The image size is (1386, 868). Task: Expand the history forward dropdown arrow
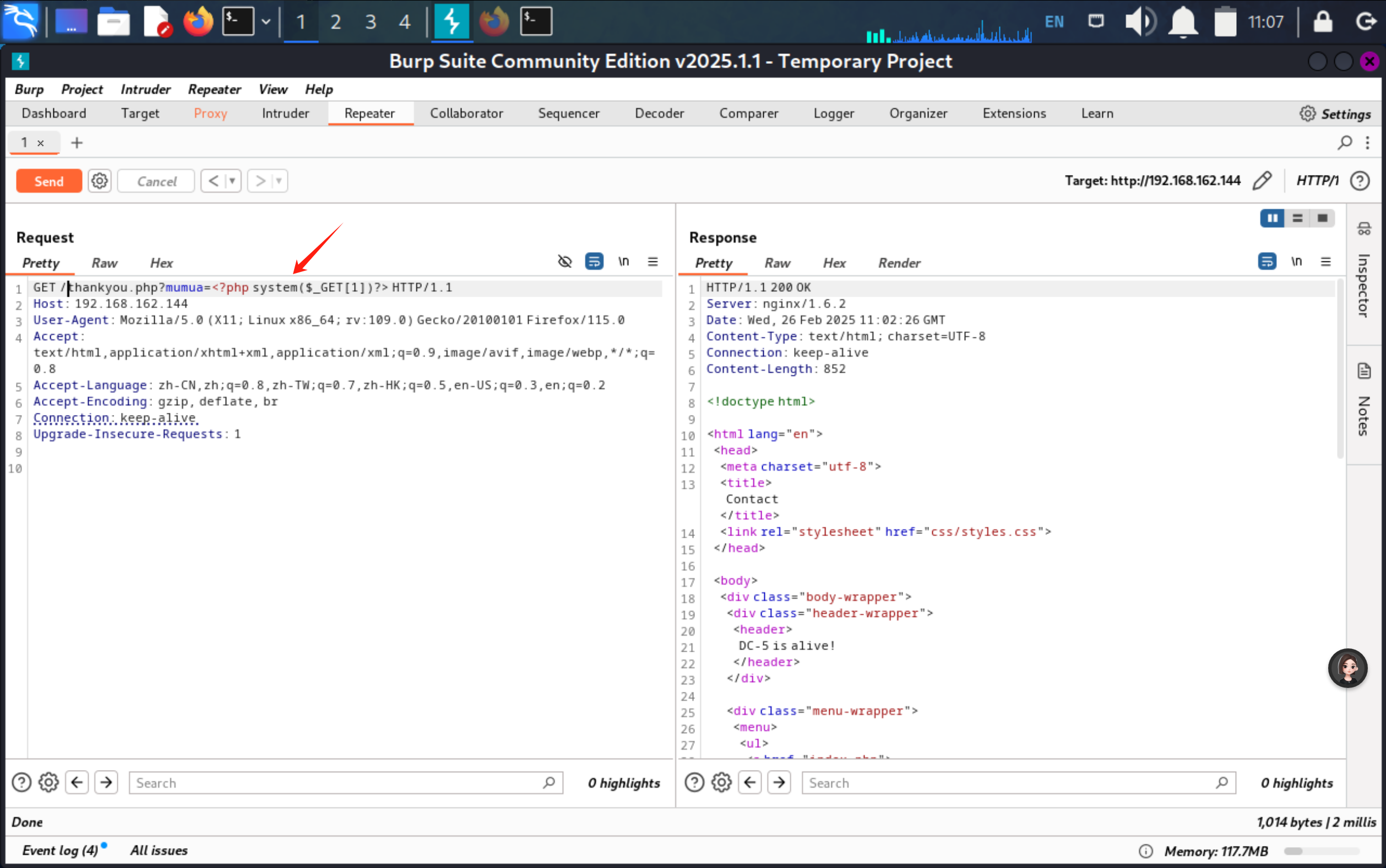(279, 182)
